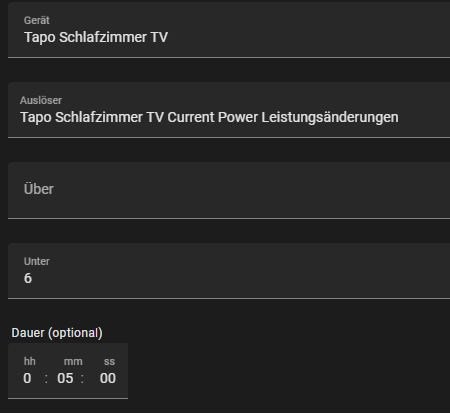Screen dimensions: 450x414
Task: Click the Unter field label
Action: 37,261
